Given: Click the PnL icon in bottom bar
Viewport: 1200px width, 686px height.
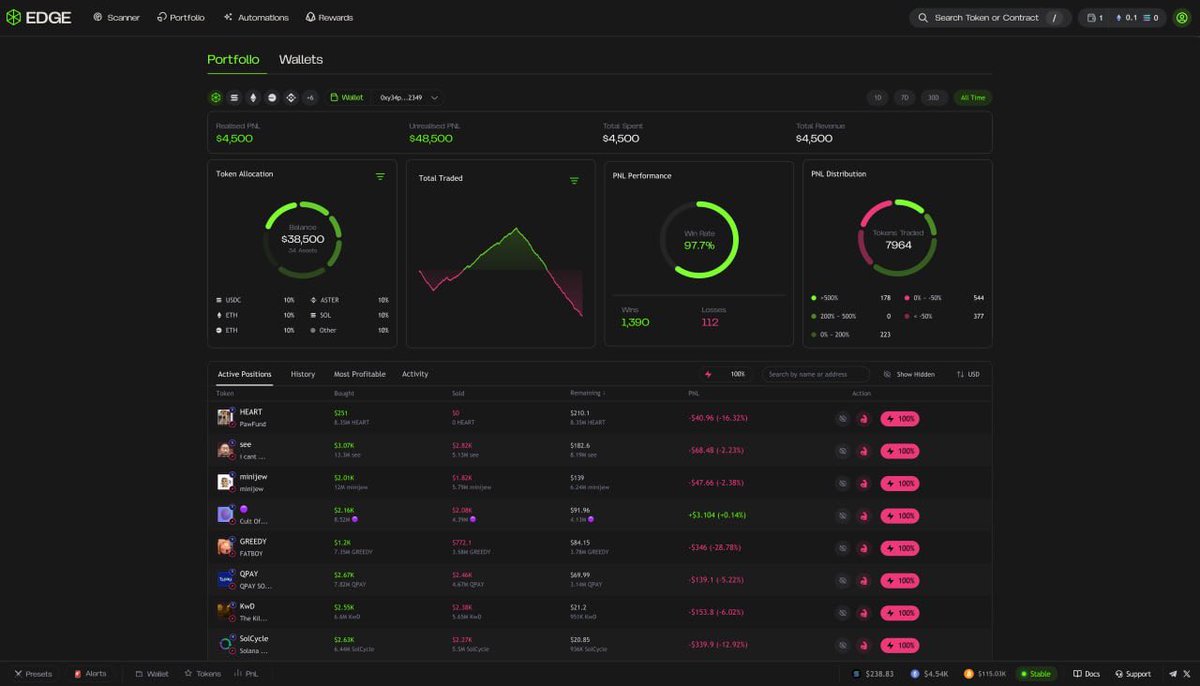Looking at the screenshot, I should coord(247,673).
